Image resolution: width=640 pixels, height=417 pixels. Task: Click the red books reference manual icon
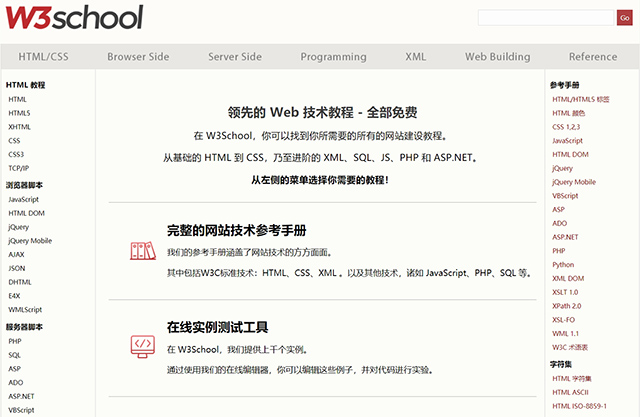tap(143, 251)
